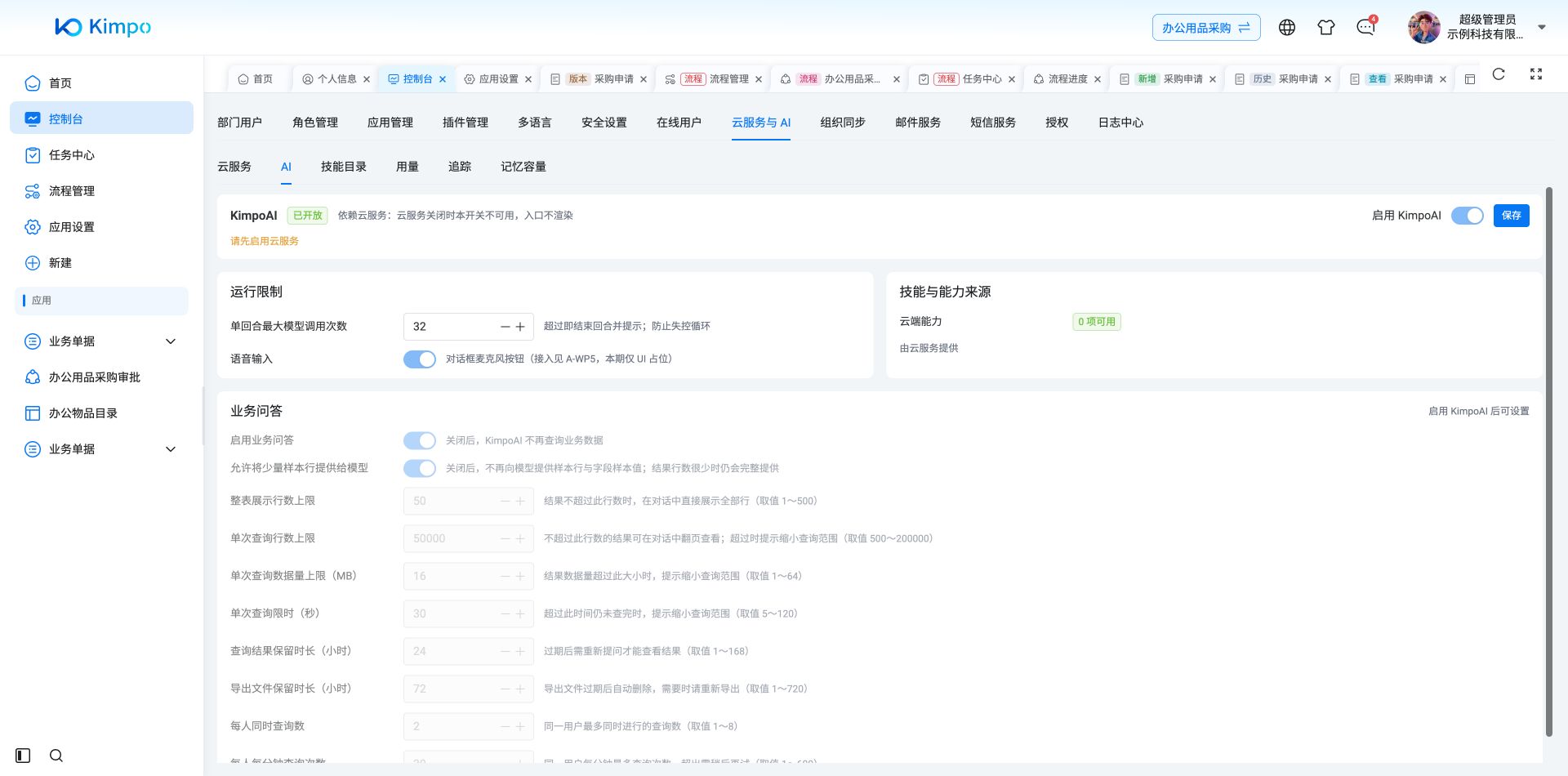Click the user avatar picture in the header

point(1424,28)
